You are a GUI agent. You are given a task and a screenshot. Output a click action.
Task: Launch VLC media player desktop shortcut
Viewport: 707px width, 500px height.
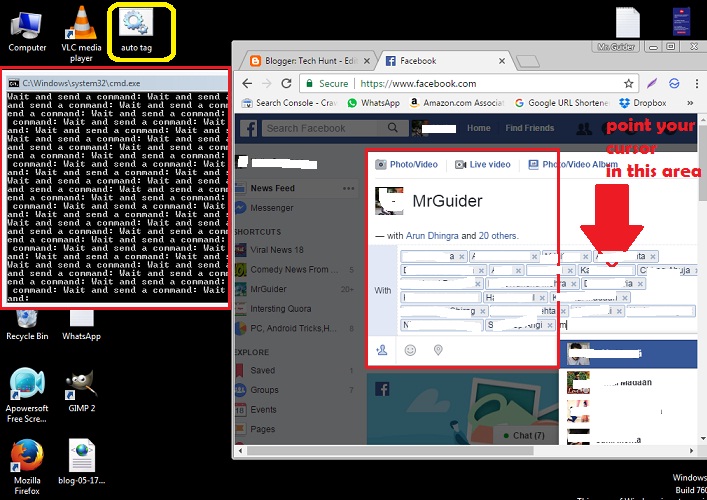pyautogui.click(x=81, y=34)
